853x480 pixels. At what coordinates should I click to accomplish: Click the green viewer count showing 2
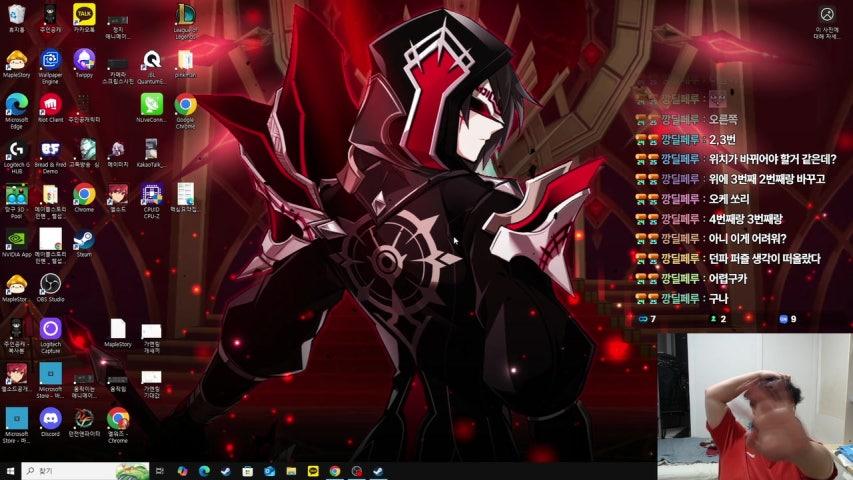(x=719, y=319)
